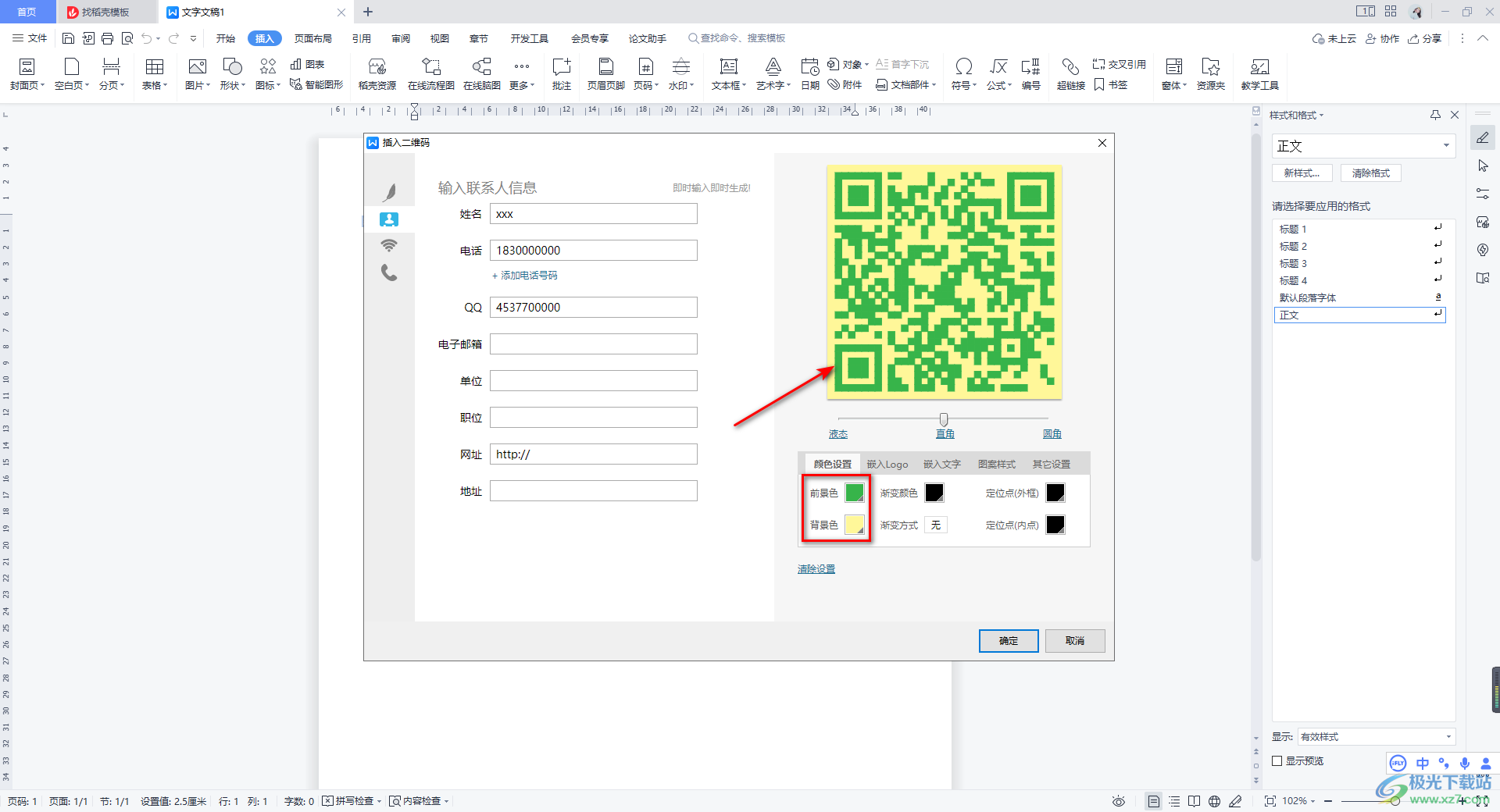This screenshot has height=812, width=1500.
Task: Toggle spell check in status bar
Action: [352, 801]
